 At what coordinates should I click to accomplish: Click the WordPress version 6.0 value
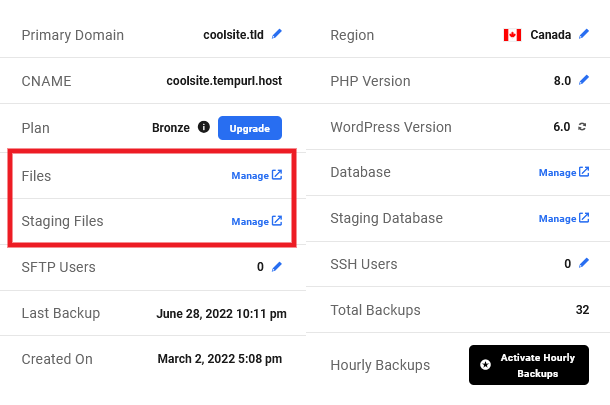tap(562, 126)
